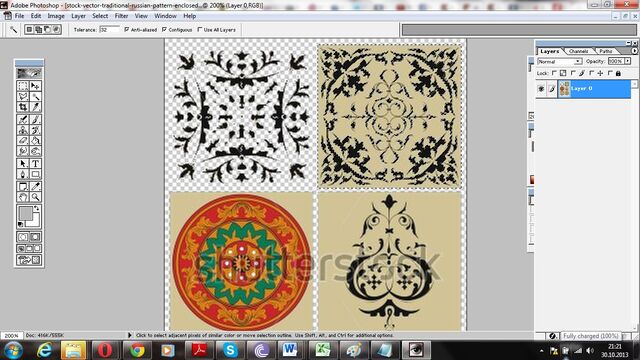The height and width of the screenshot is (360, 640).
Task: Select the Hand tool
Action: [23, 197]
